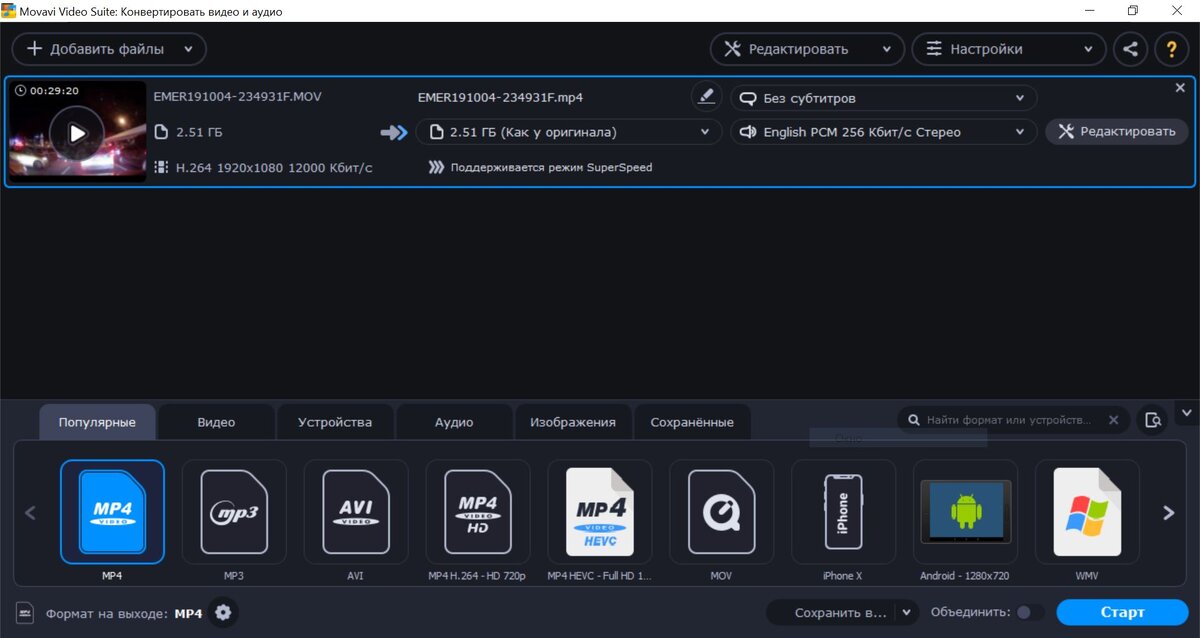Click output filename EMER191004-234931F.mp4
Viewport: 1200px width, 638px height.
500,98
